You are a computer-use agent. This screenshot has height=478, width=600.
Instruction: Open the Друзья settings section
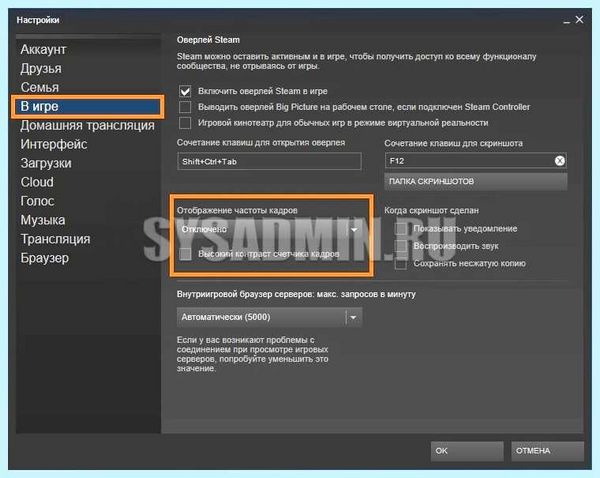click(41, 69)
